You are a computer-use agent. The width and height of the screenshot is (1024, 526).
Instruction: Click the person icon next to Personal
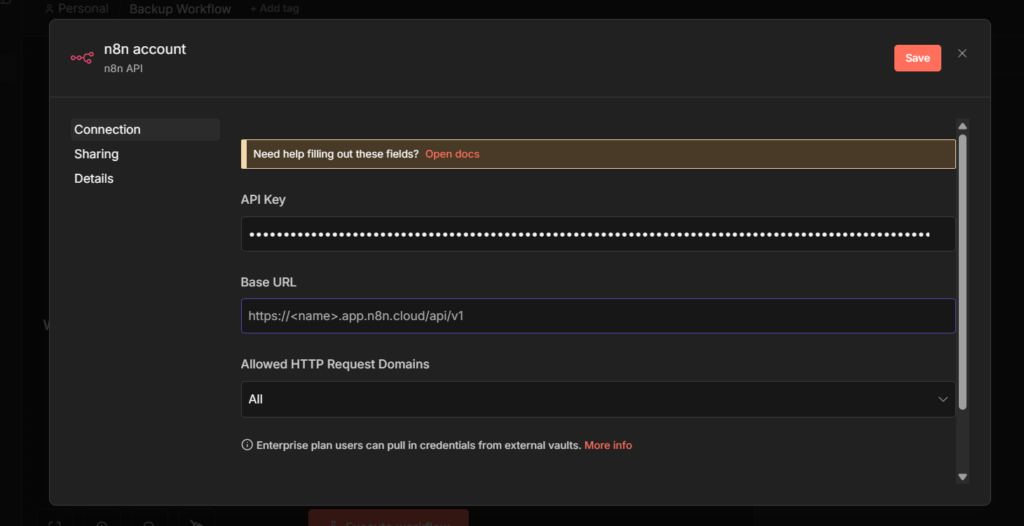pyautogui.click(x=49, y=9)
